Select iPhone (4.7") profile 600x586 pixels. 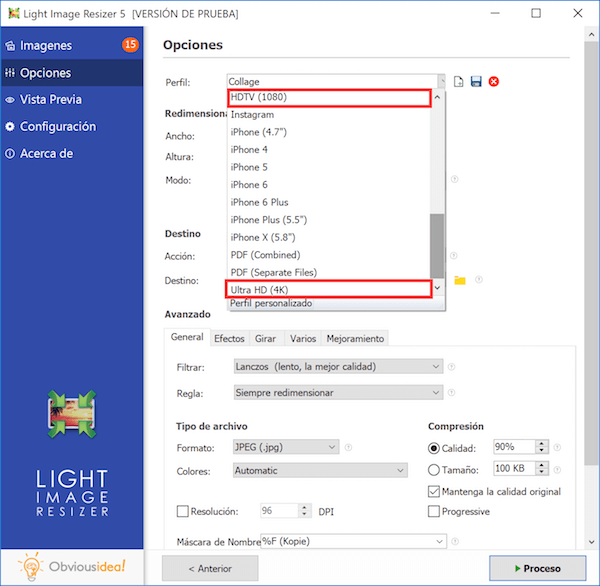point(329,132)
